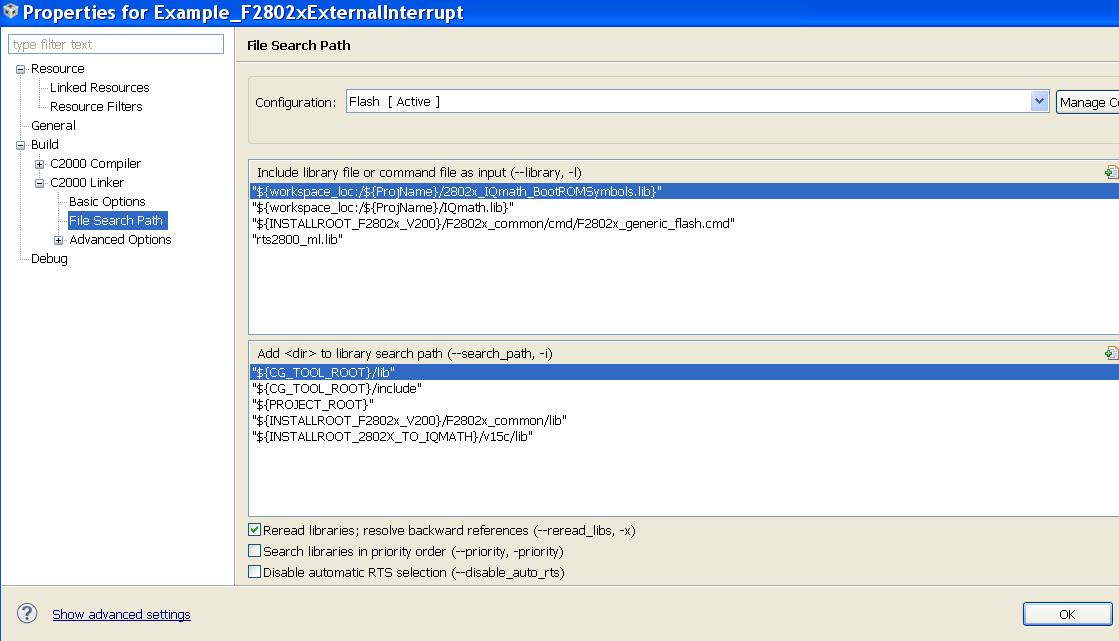Enable Search libraries in priority order

[x=255, y=550]
